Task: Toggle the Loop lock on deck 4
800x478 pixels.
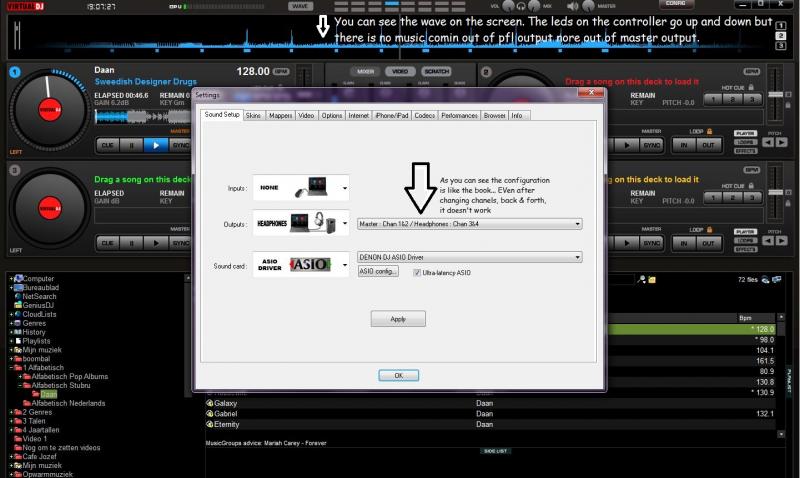Action: pyautogui.click(x=710, y=230)
